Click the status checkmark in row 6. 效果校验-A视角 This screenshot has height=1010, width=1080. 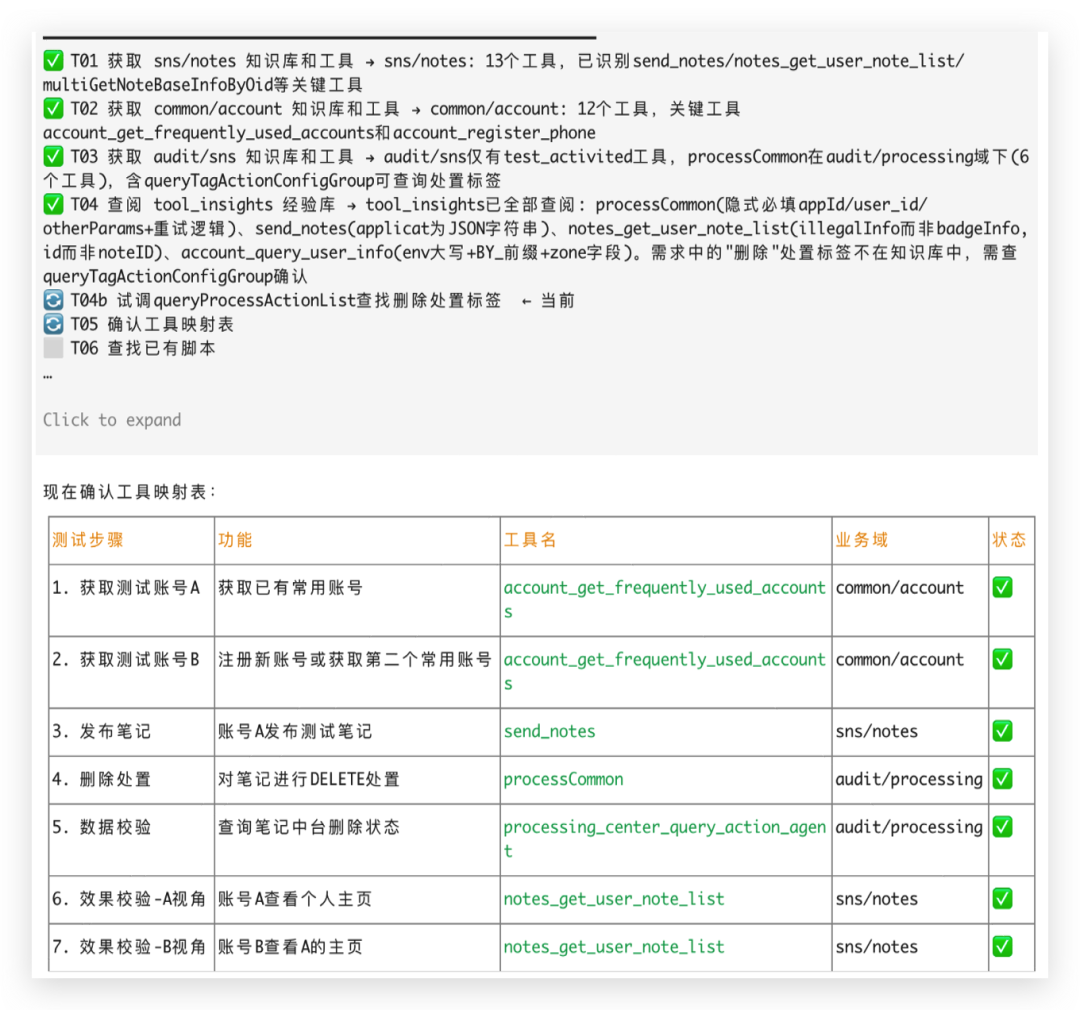(x=1002, y=898)
